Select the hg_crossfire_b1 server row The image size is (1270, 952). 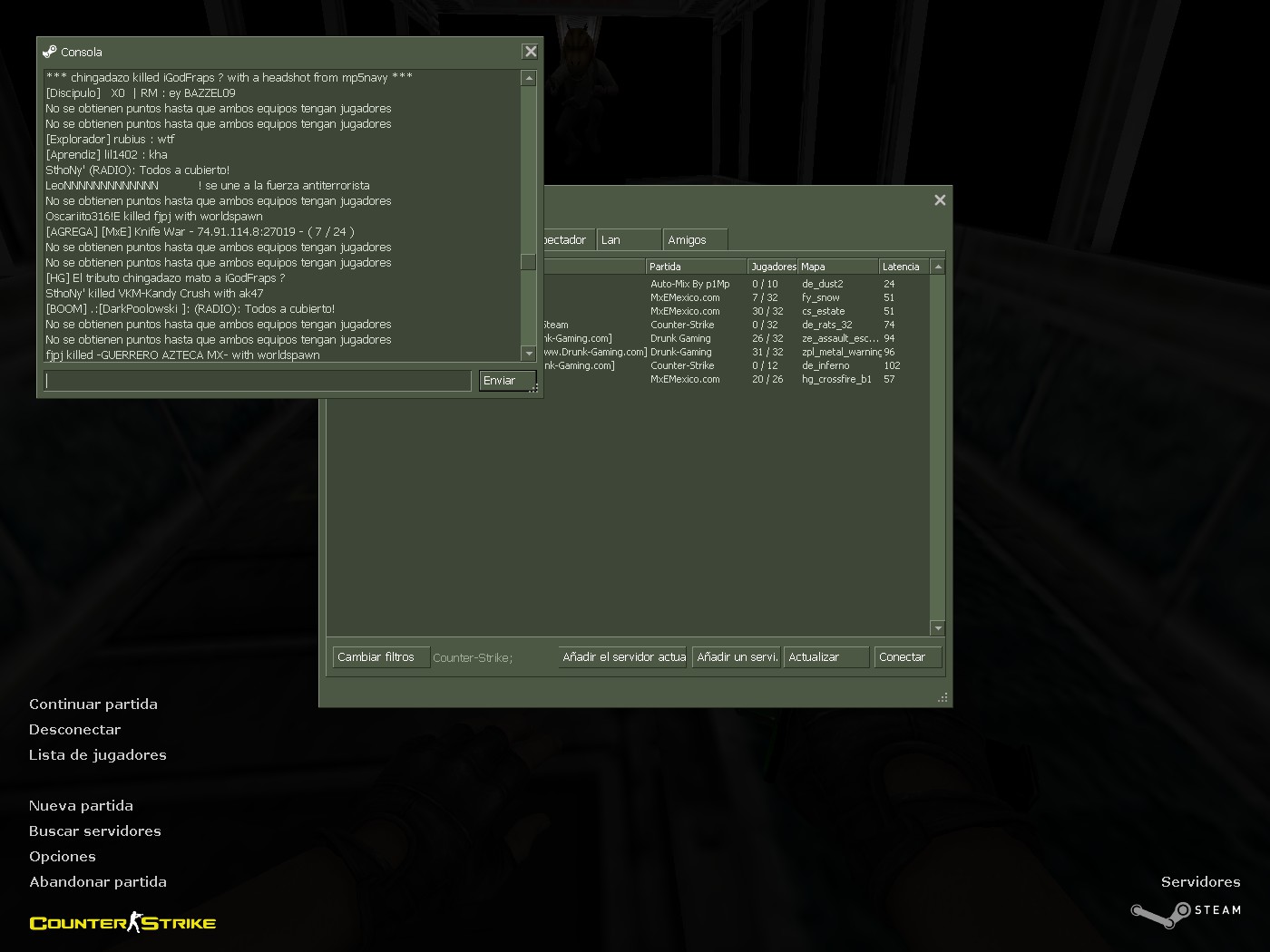(737, 379)
